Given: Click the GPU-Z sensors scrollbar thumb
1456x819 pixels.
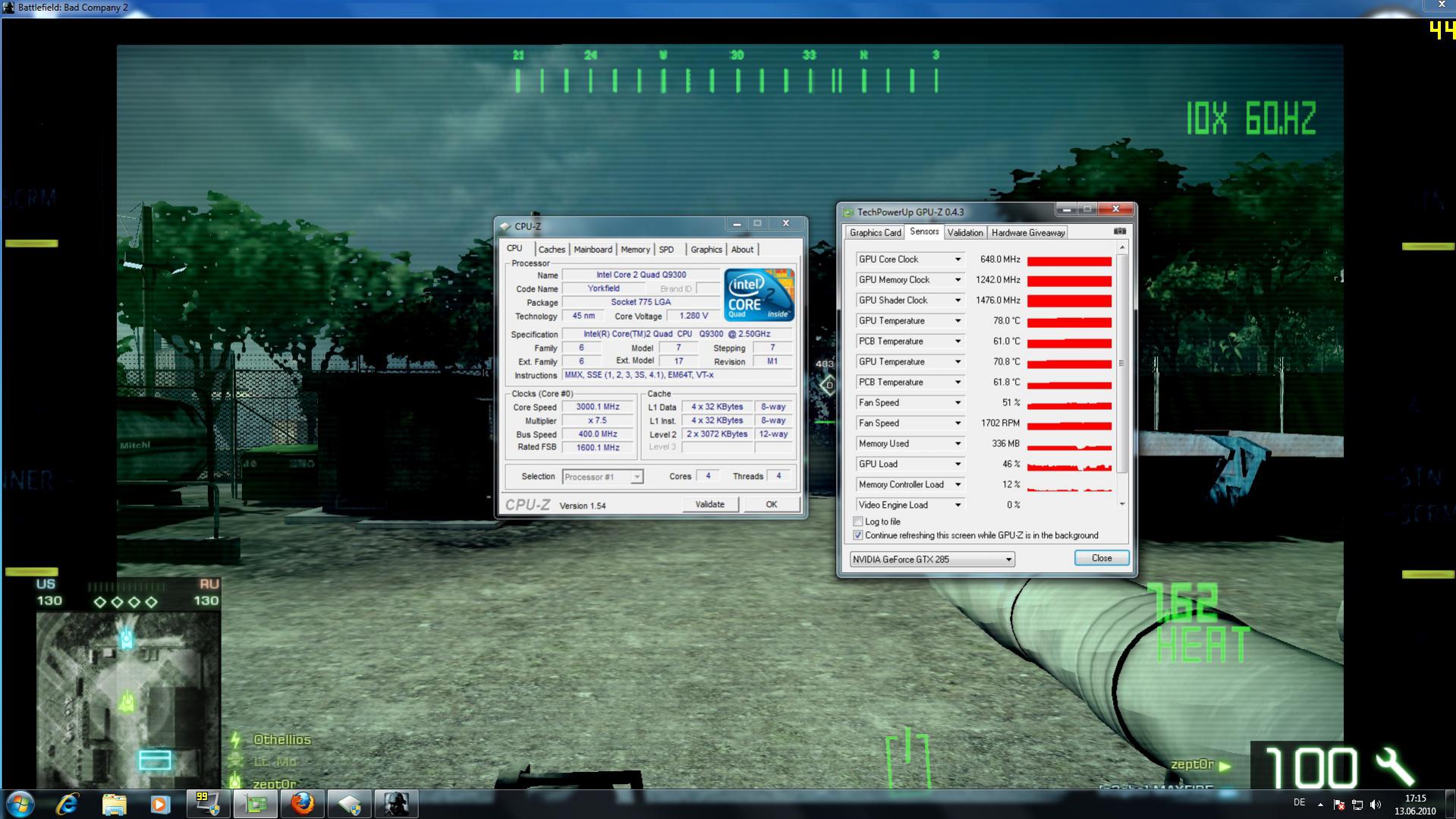Looking at the screenshot, I should tap(1122, 364).
